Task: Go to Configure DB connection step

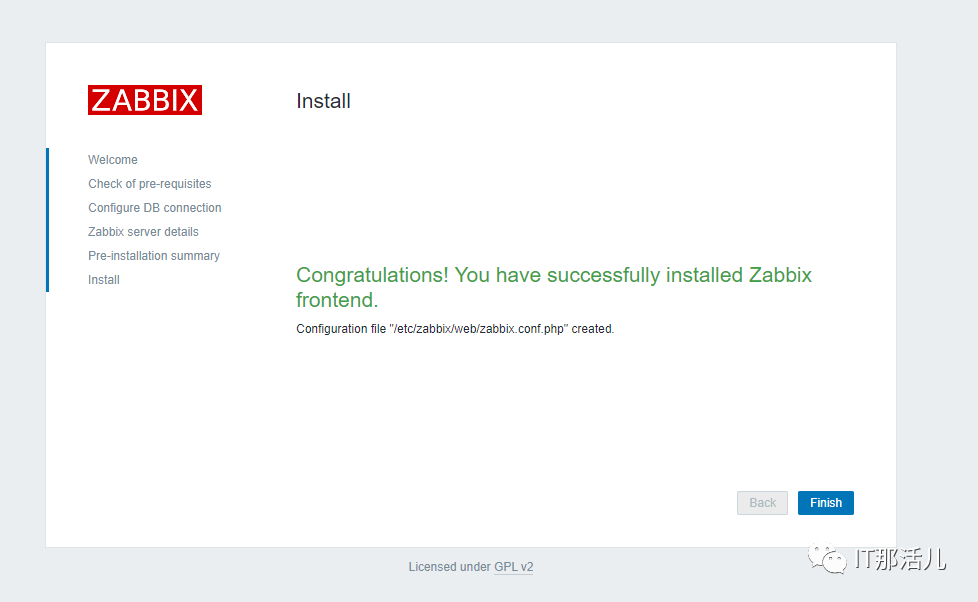Action: (155, 208)
